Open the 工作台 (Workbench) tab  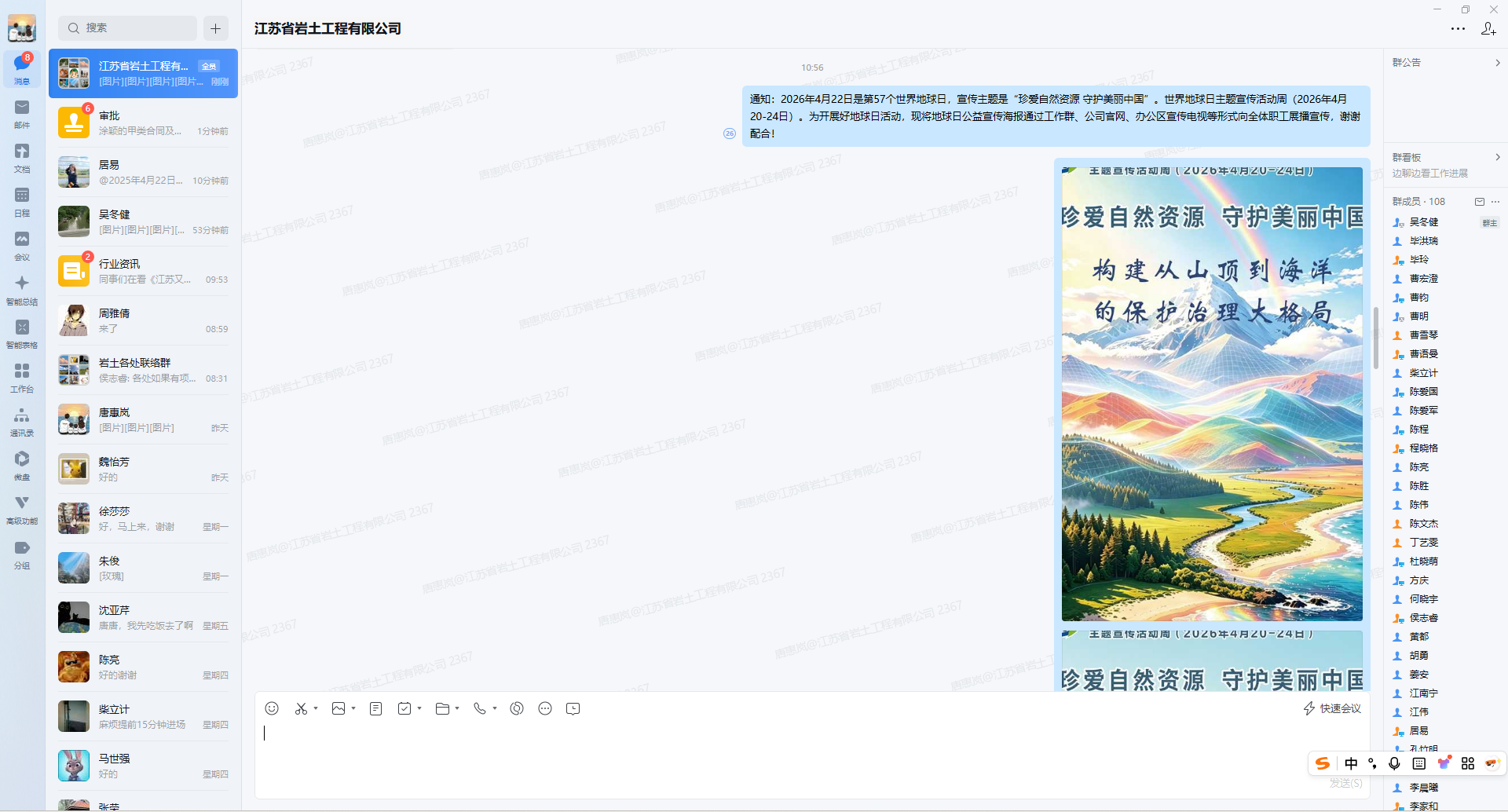[x=22, y=377]
